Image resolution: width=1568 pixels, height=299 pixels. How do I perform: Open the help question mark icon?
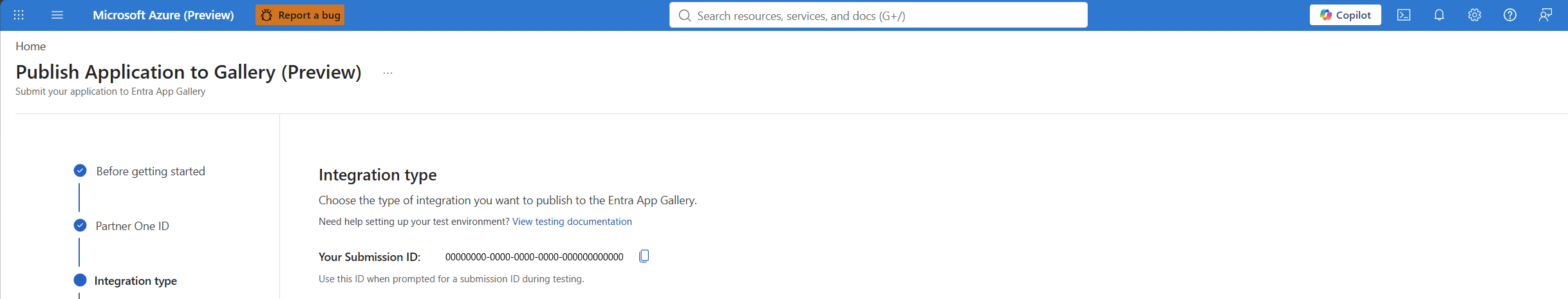click(x=1510, y=15)
